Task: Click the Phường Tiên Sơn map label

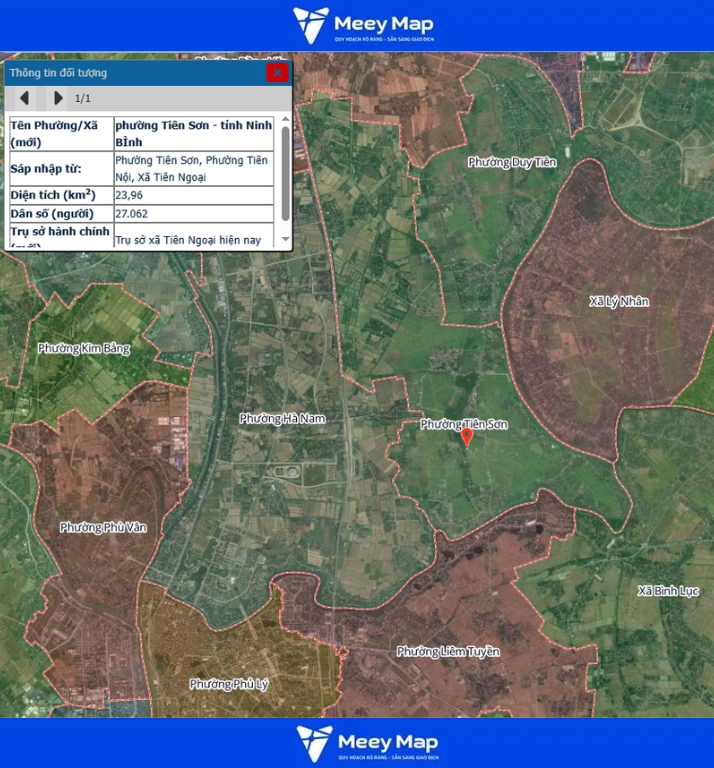Action: (464, 424)
